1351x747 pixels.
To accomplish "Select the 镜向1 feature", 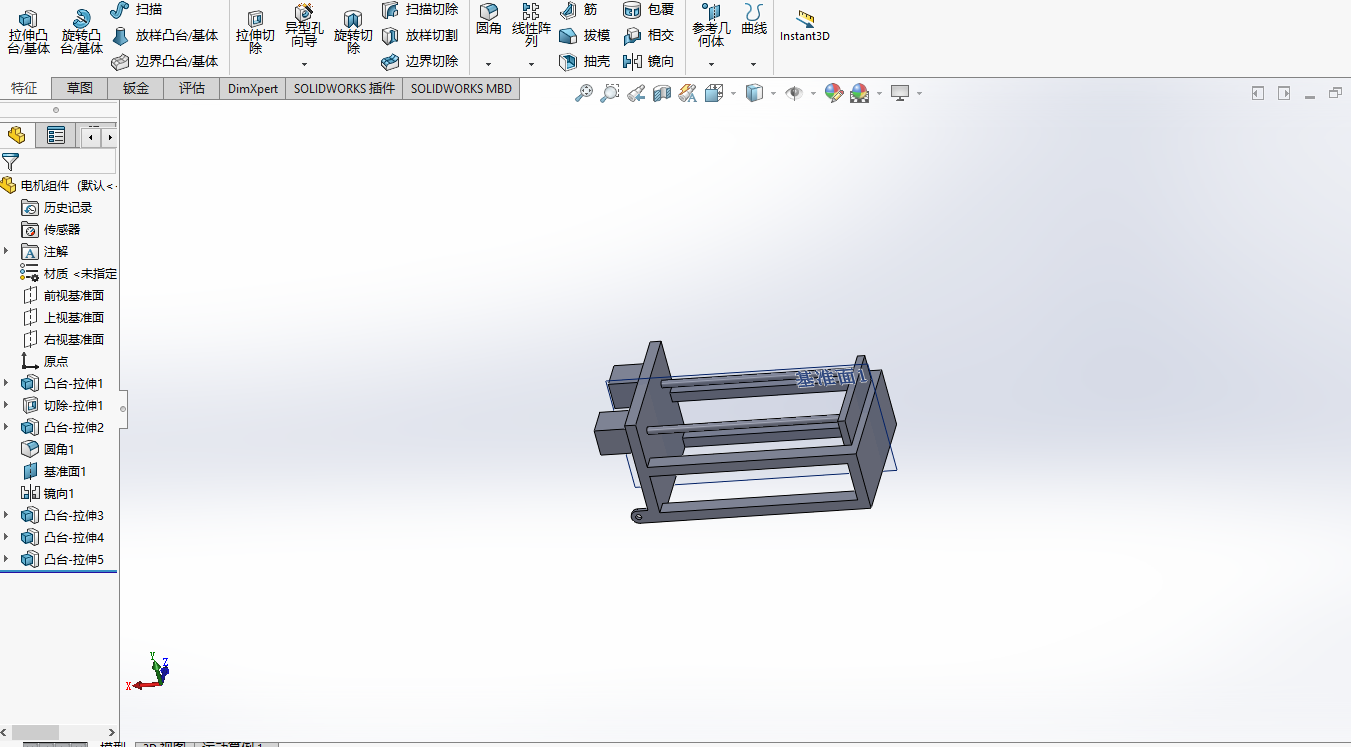I will pos(47,493).
